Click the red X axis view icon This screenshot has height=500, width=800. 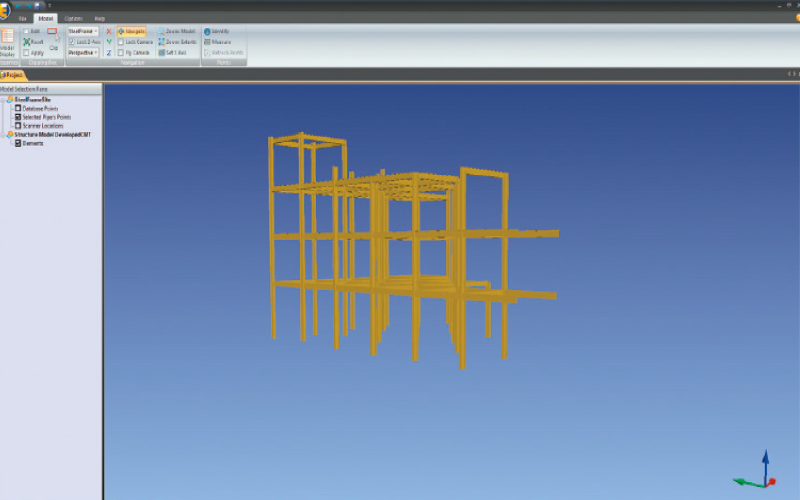[109, 31]
